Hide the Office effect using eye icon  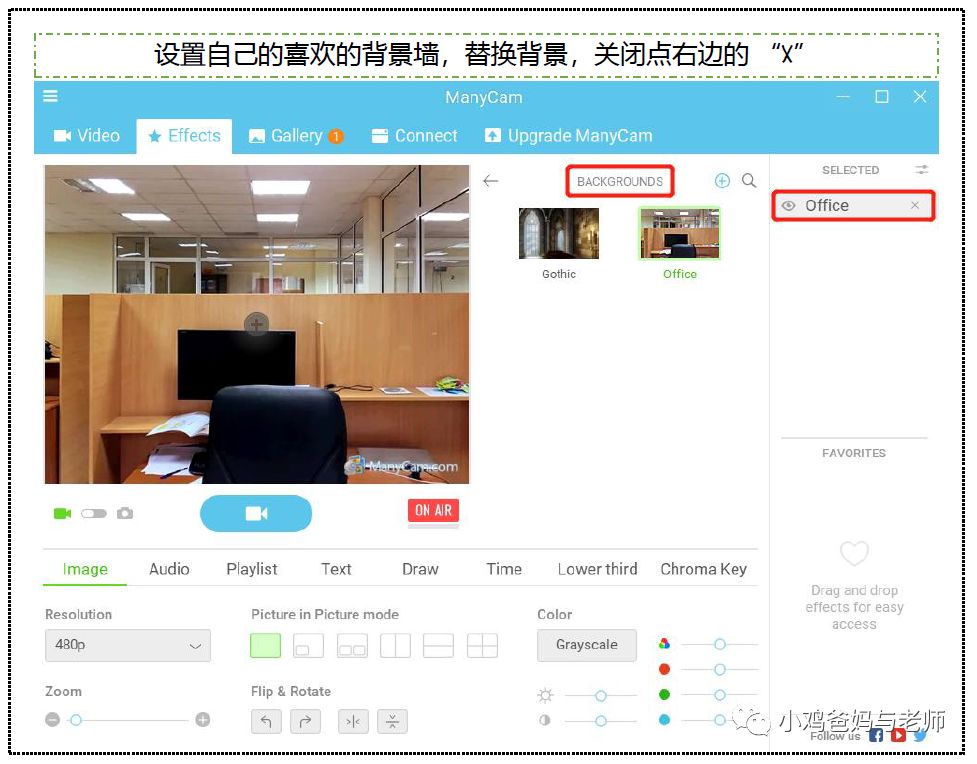[x=789, y=206]
